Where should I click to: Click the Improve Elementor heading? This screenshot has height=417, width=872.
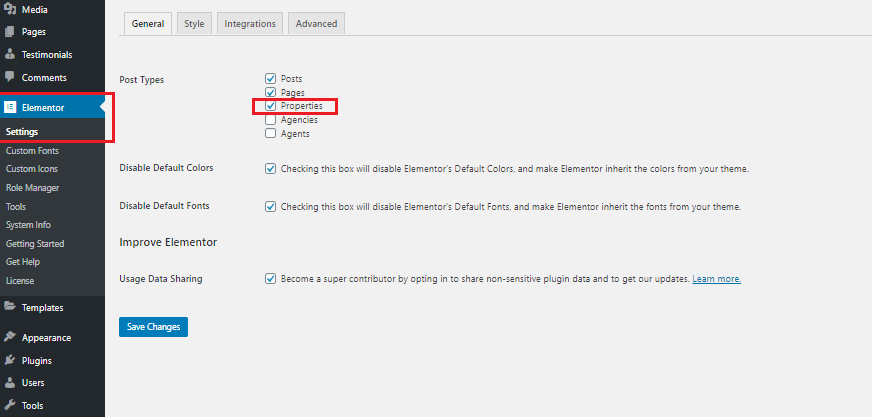pyautogui.click(x=168, y=242)
